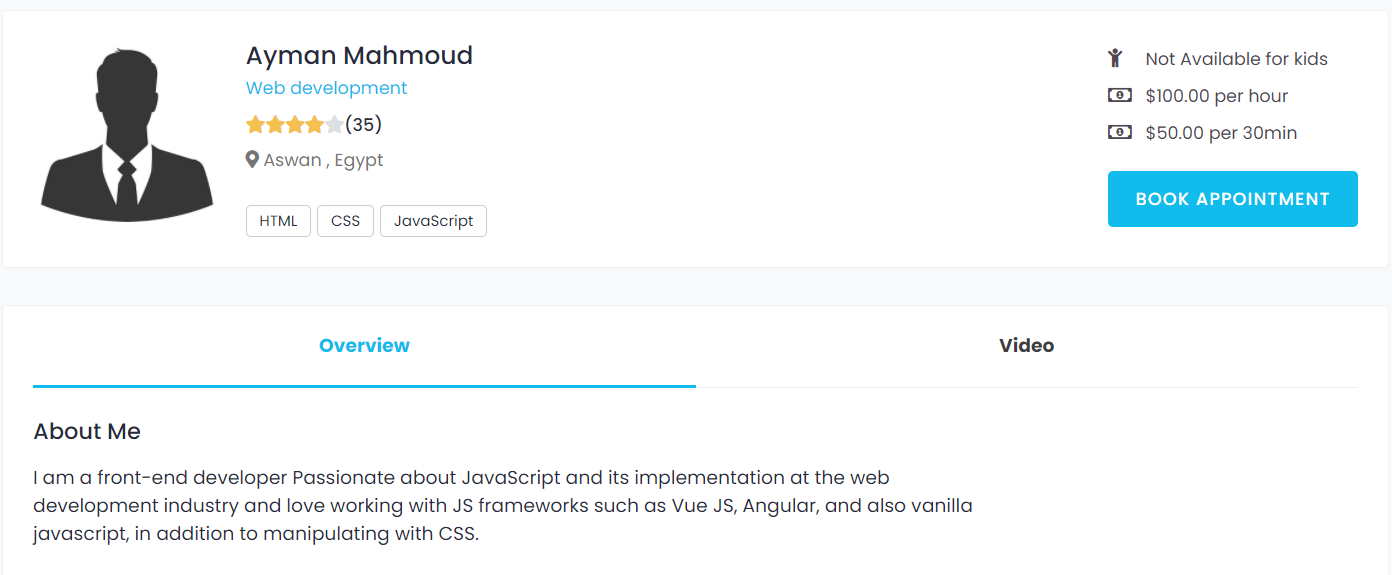1392x575 pixels.
Task: Click the About Me heading
Action: 87,432
